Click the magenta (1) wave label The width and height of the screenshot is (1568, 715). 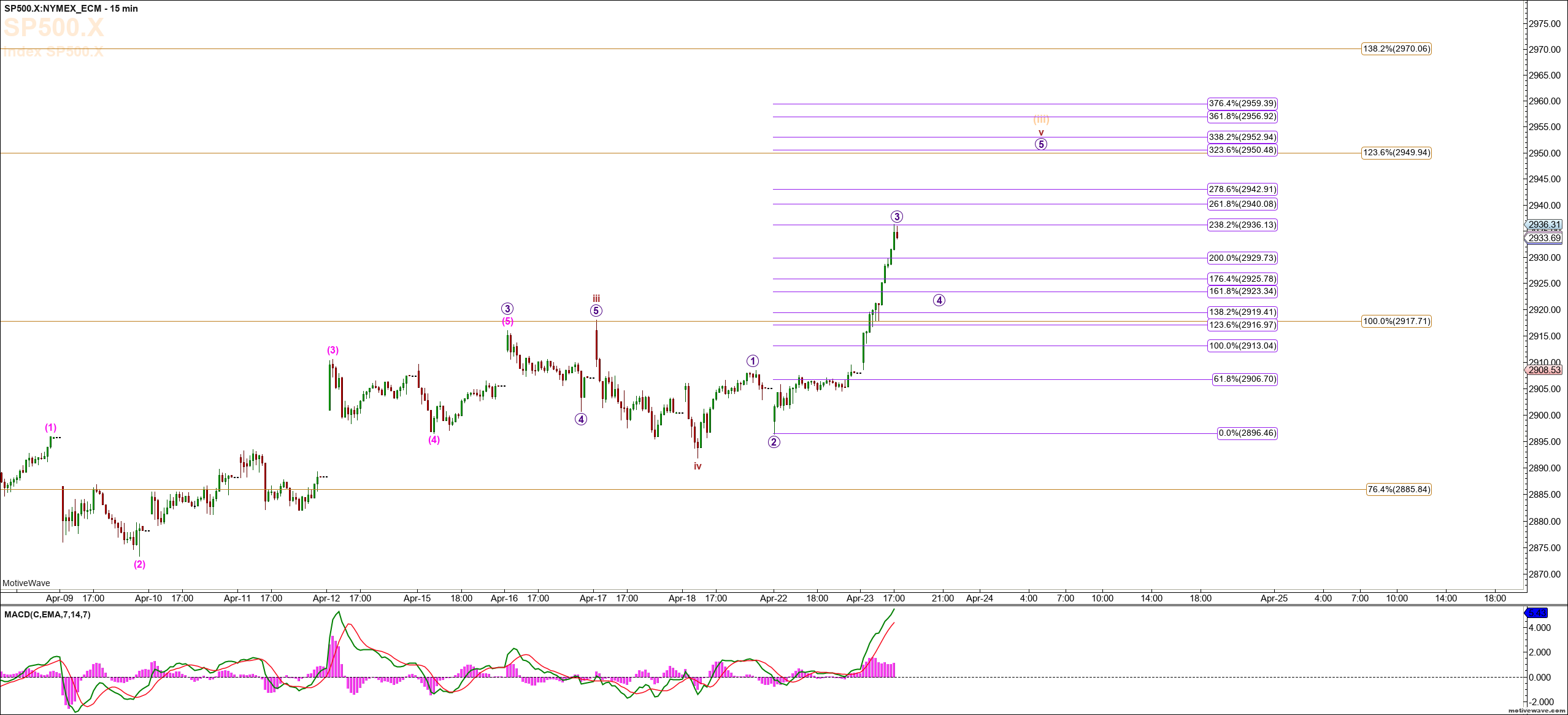50,428
